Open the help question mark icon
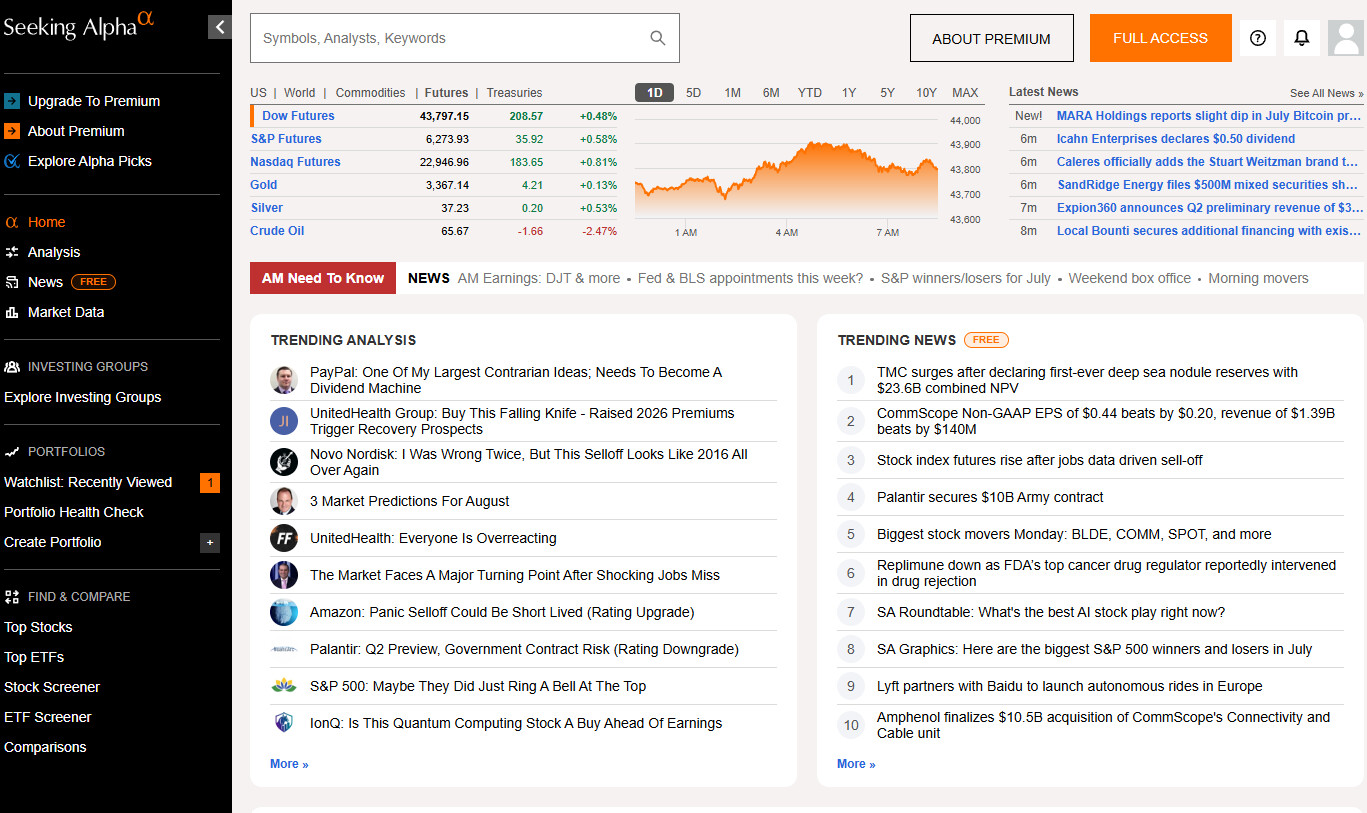 [1258, 38]
